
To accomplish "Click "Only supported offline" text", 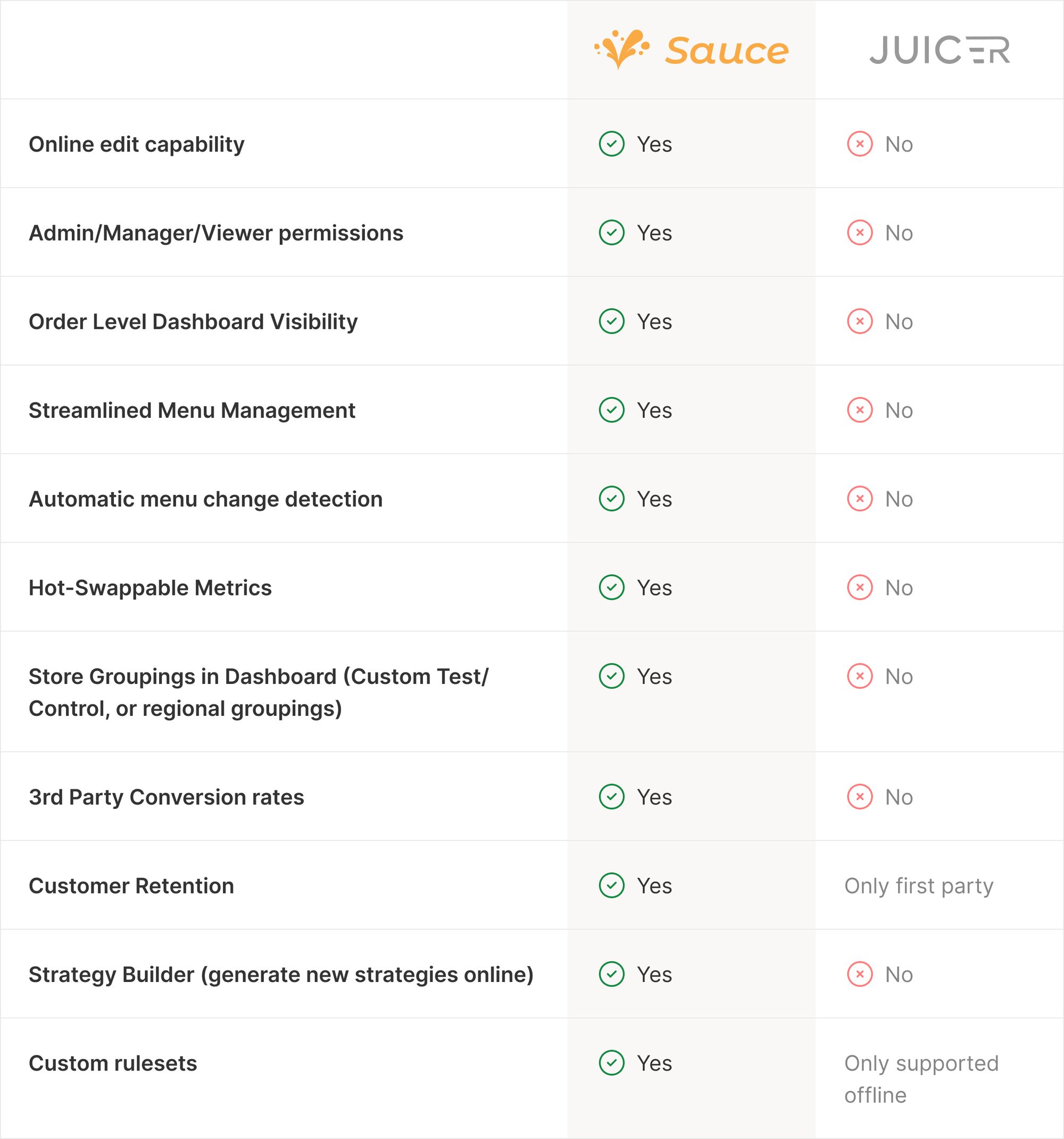I will coord(921,1079).
